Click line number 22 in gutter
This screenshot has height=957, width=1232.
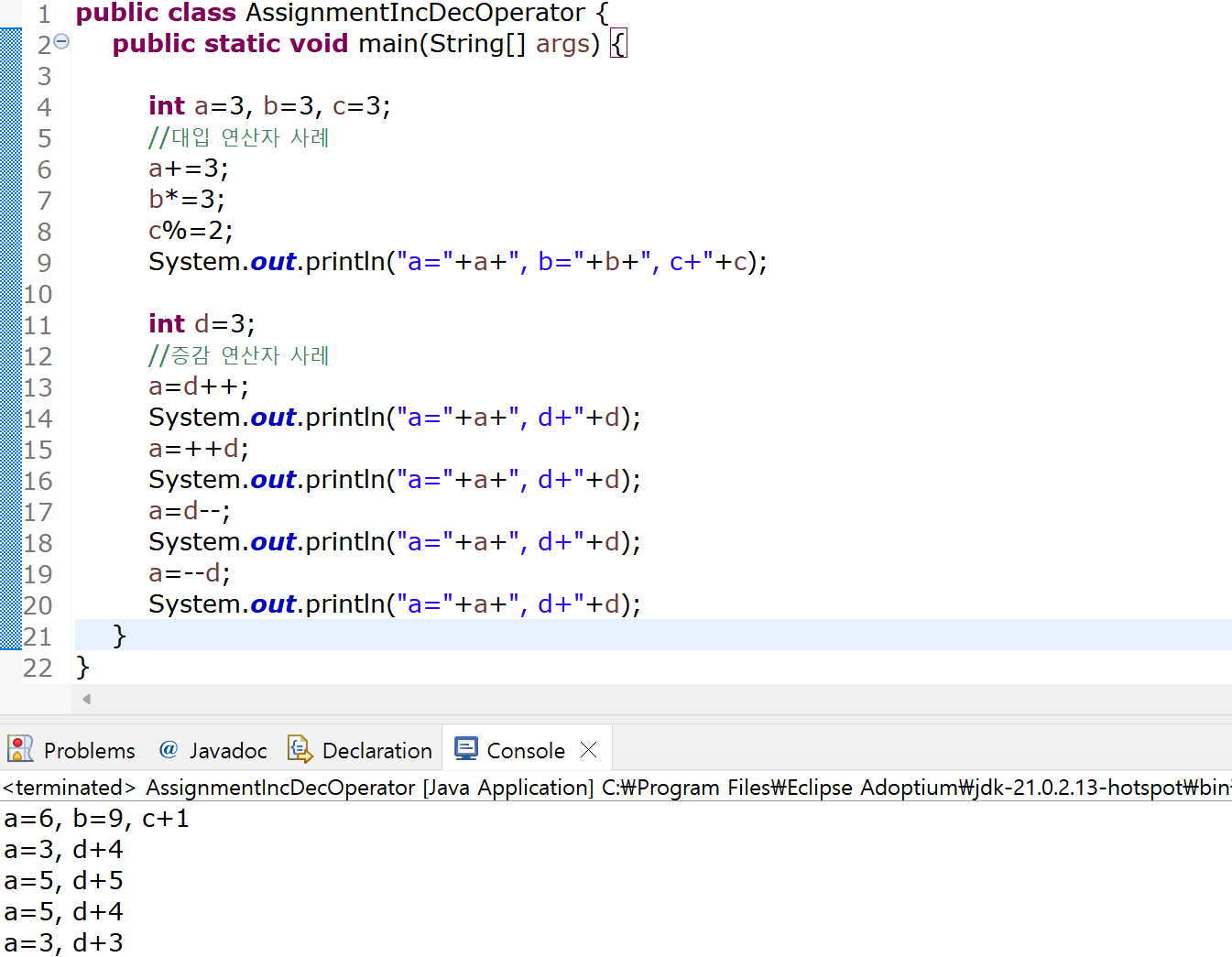[x=38, y=668]
